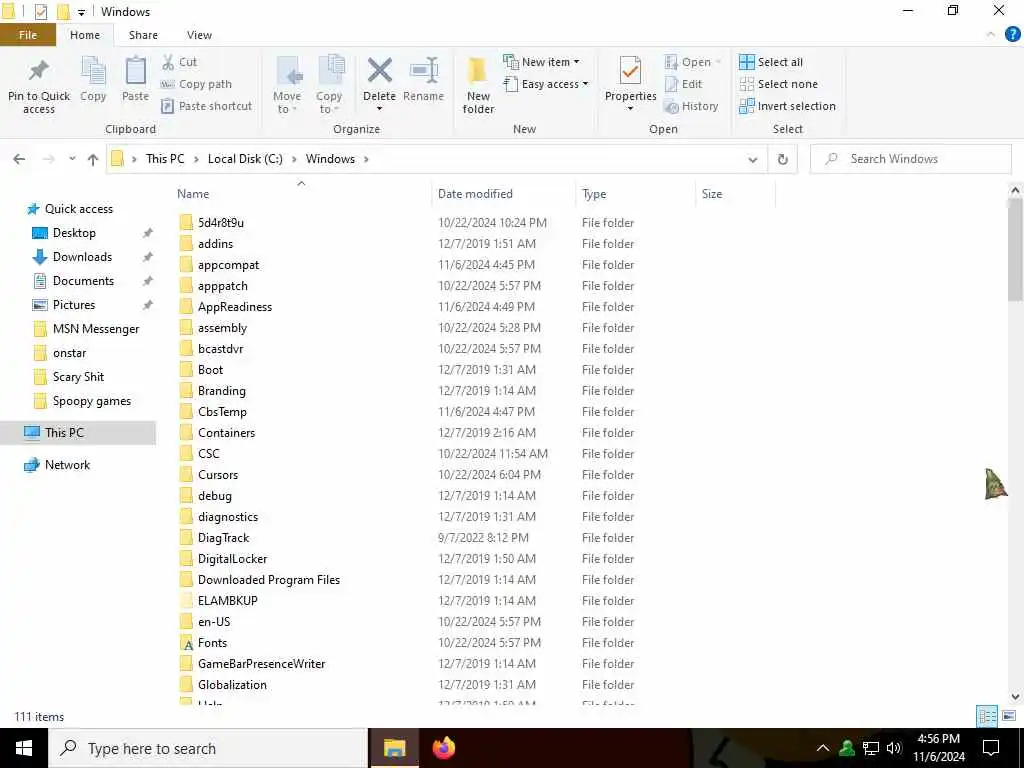The height and width of the screenshot is (768, 1024).
Task: Click the Rename ribbon icon
Action: pos(423,80)
